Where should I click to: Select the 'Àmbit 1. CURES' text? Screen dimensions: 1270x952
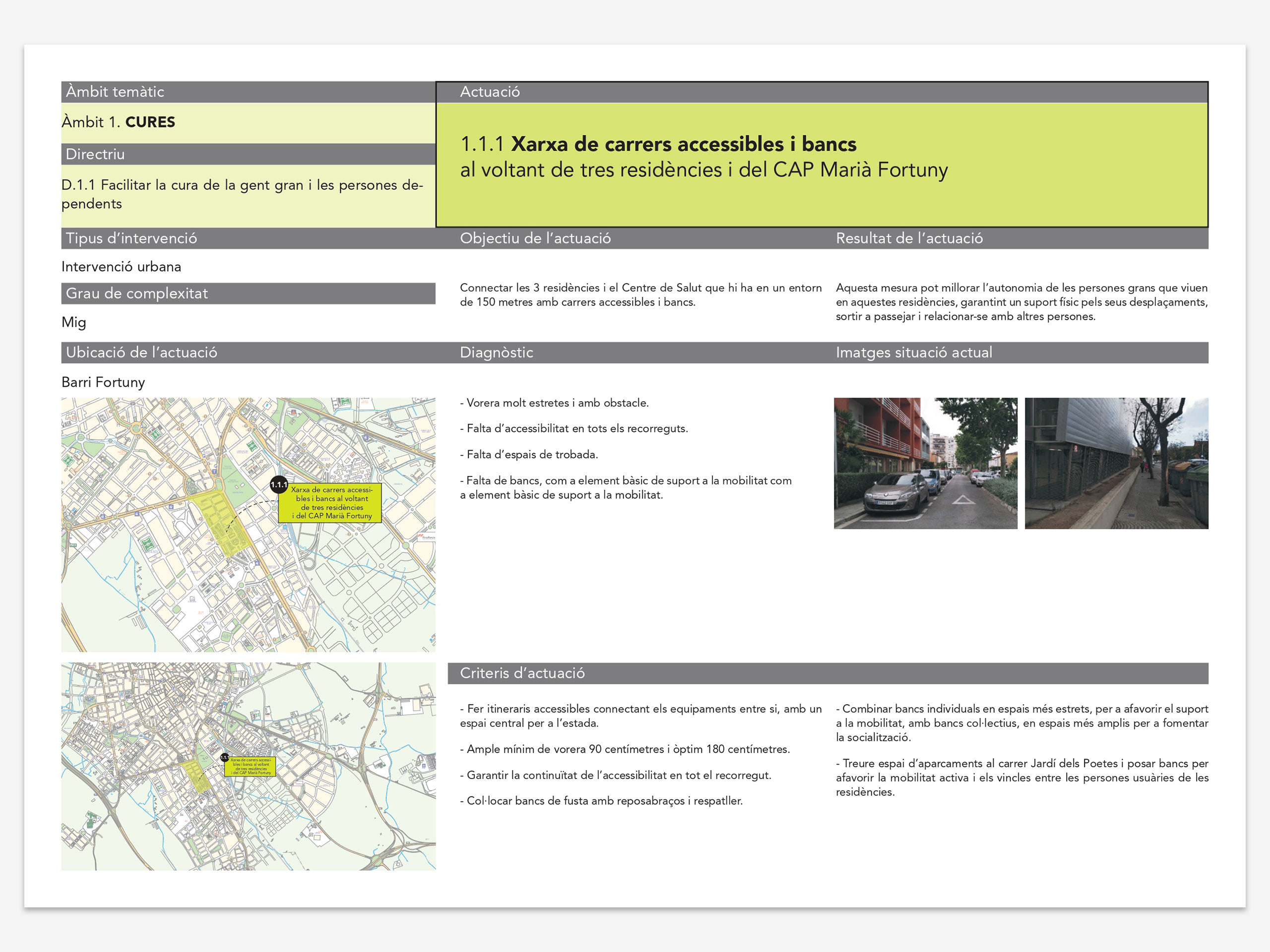118,122
